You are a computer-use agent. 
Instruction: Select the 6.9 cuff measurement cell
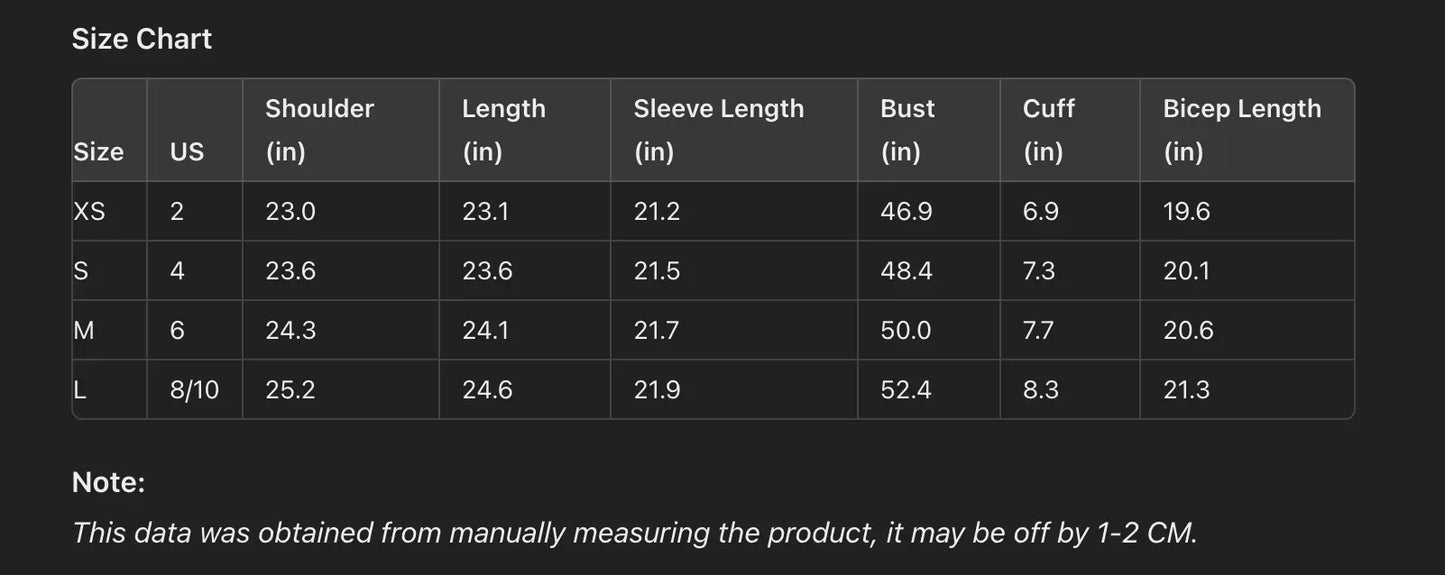[x=1040, y=212]
